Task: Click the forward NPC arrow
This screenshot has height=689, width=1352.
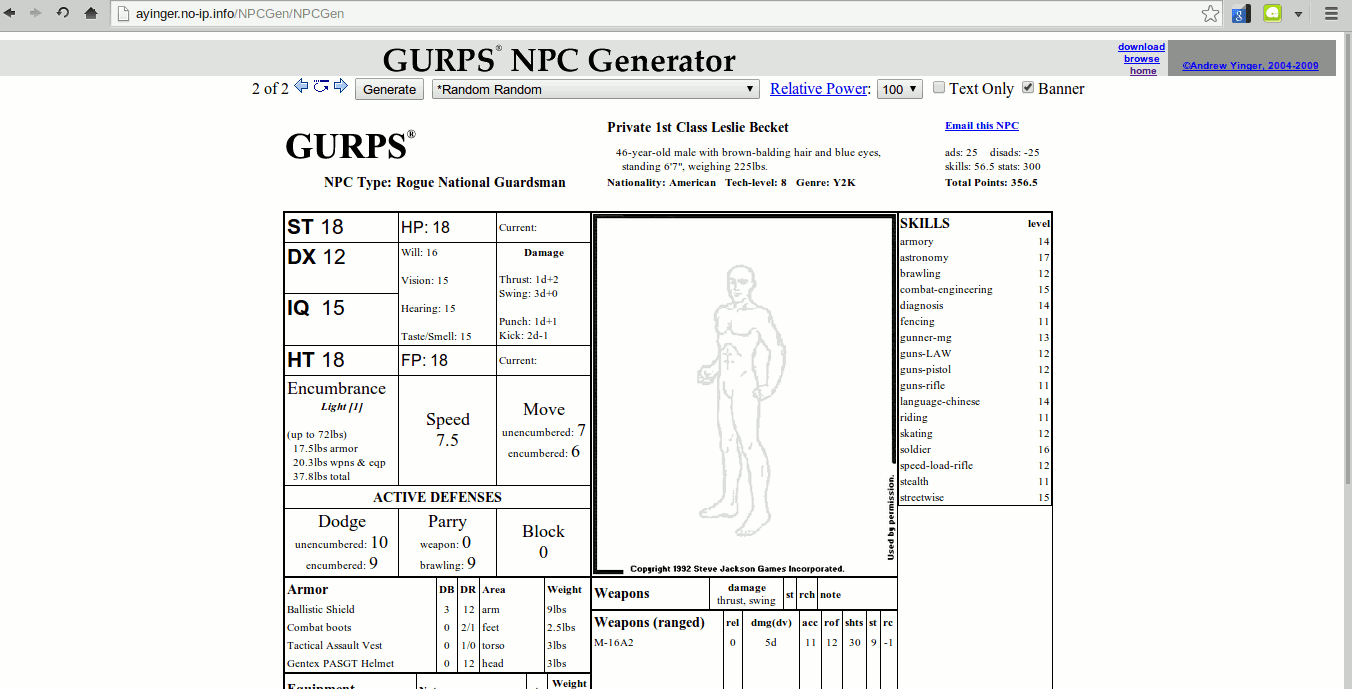Action: click(x=341, y=88)
